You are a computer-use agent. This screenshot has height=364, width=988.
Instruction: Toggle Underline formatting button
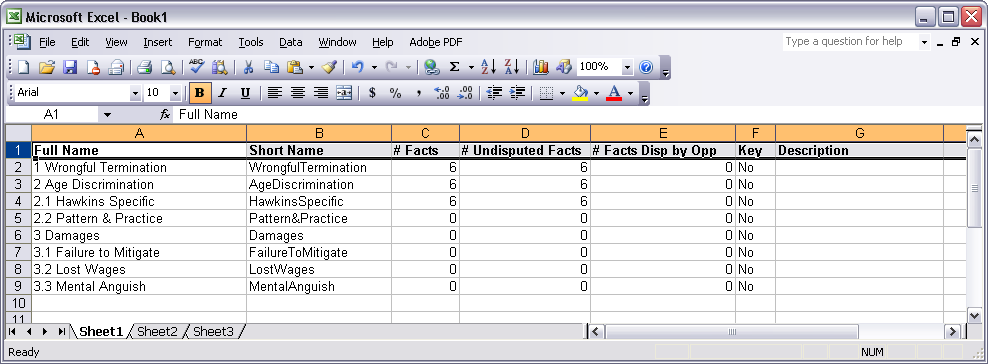tap(246, 93)
